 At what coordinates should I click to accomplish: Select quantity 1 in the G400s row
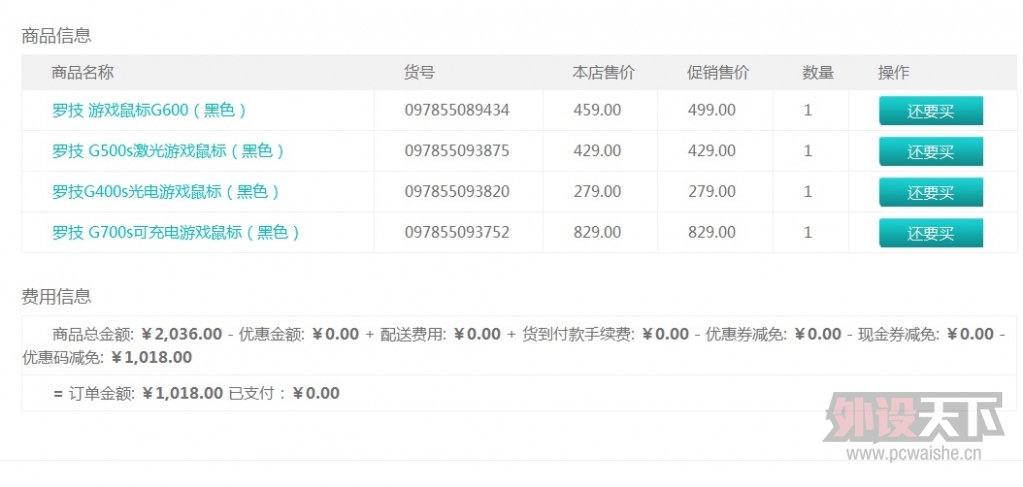[x=808, y=191]
